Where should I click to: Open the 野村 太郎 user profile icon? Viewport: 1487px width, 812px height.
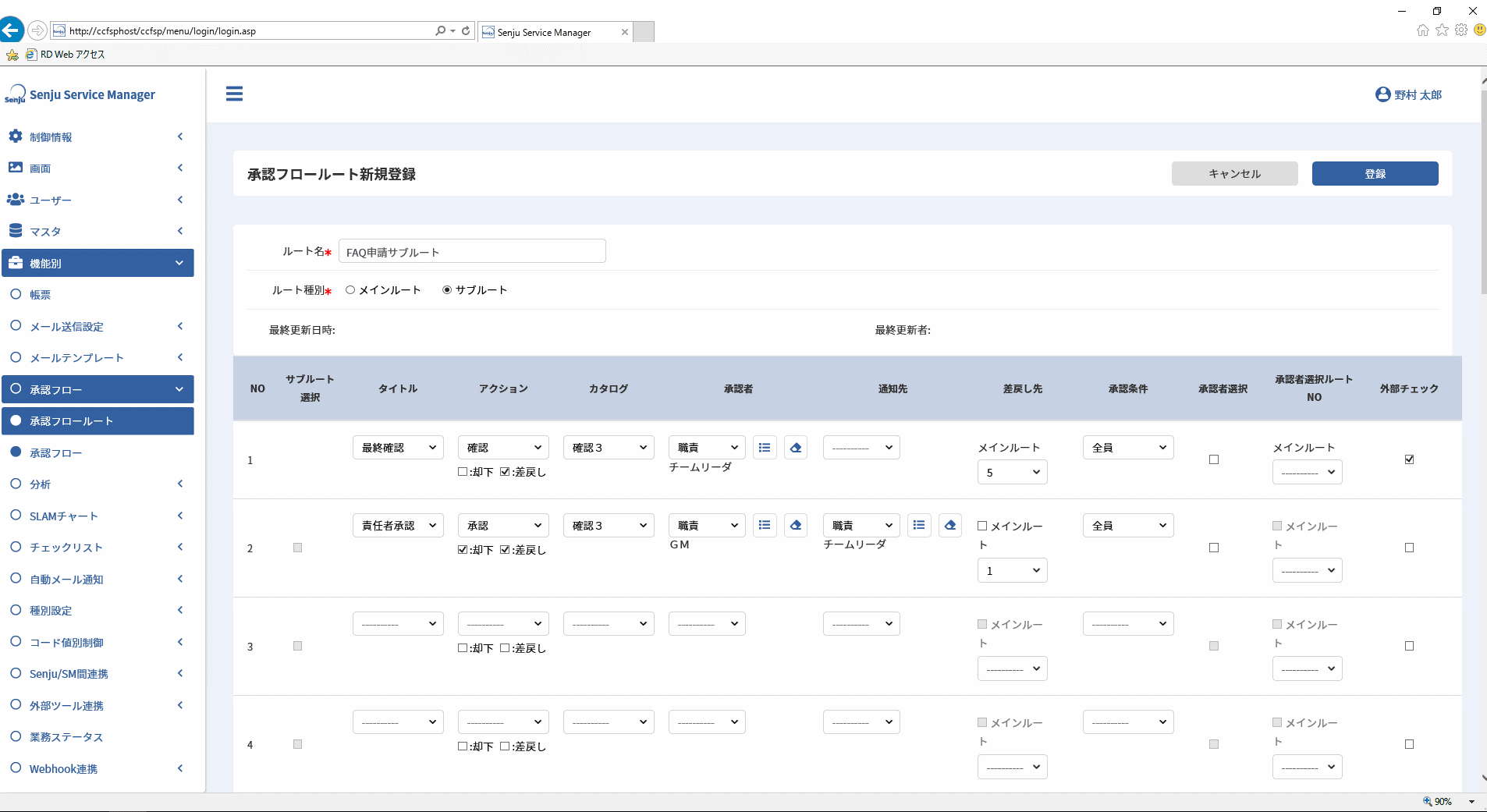(1382, 94)
